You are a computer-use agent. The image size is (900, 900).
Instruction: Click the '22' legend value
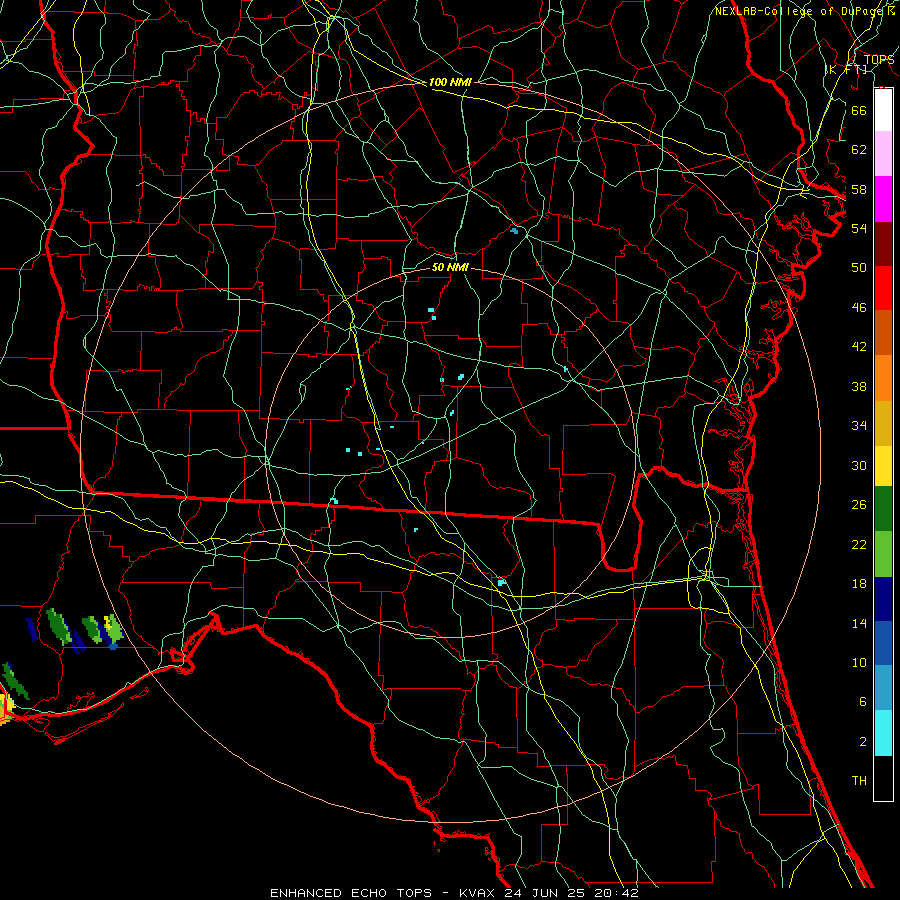[859, 545]
